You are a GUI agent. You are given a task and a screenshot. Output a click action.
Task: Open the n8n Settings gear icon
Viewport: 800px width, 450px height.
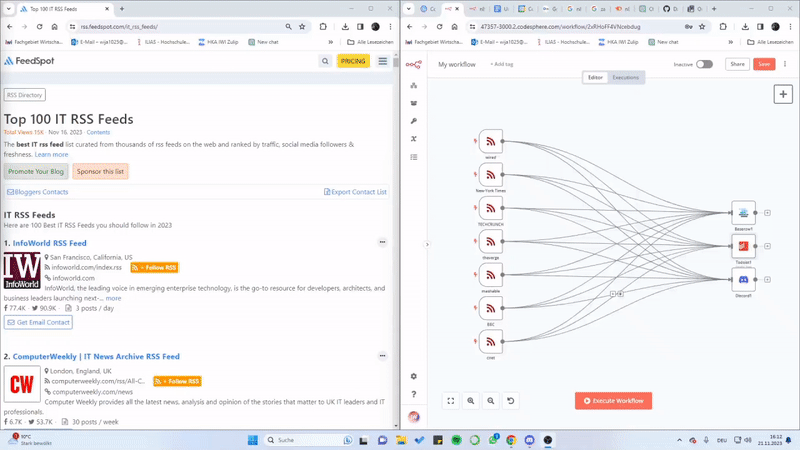414,376
